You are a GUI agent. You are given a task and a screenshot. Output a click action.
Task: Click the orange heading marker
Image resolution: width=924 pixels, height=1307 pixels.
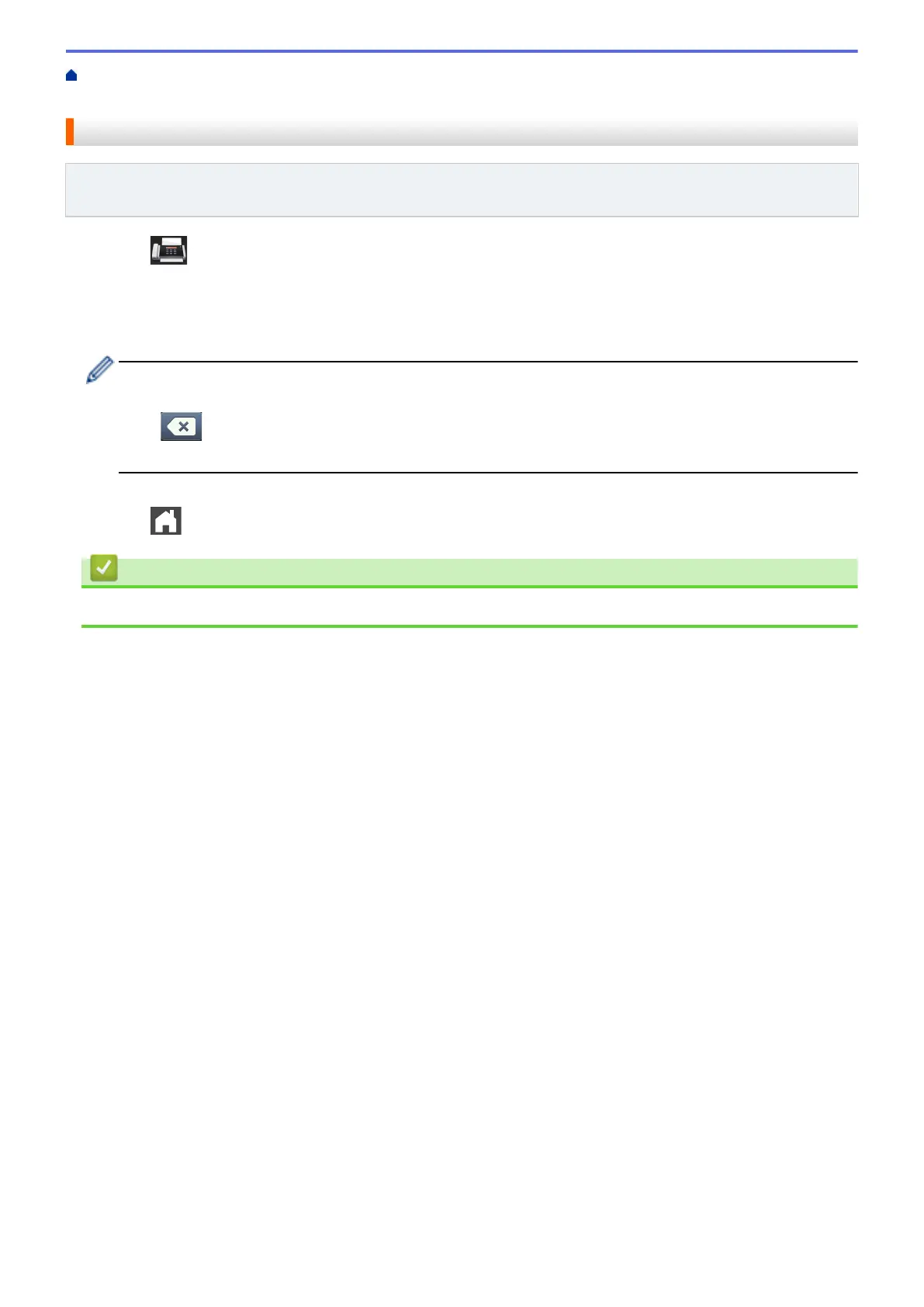[x=70, y=132]
